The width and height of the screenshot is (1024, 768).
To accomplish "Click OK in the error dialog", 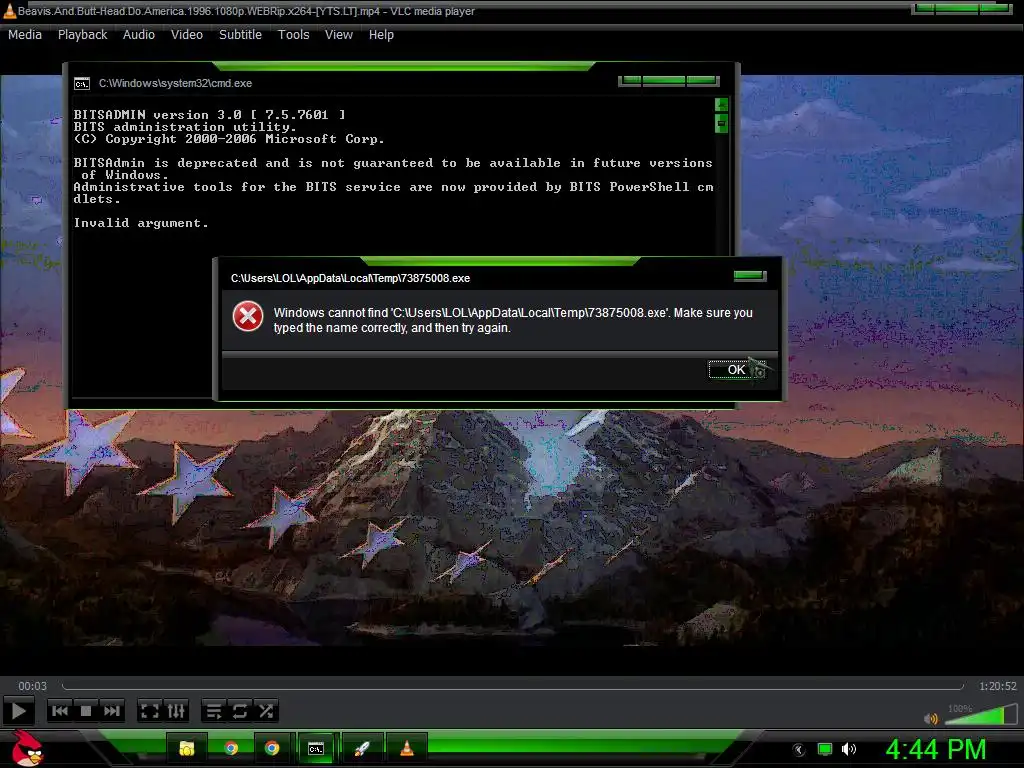I will [737, 370].
